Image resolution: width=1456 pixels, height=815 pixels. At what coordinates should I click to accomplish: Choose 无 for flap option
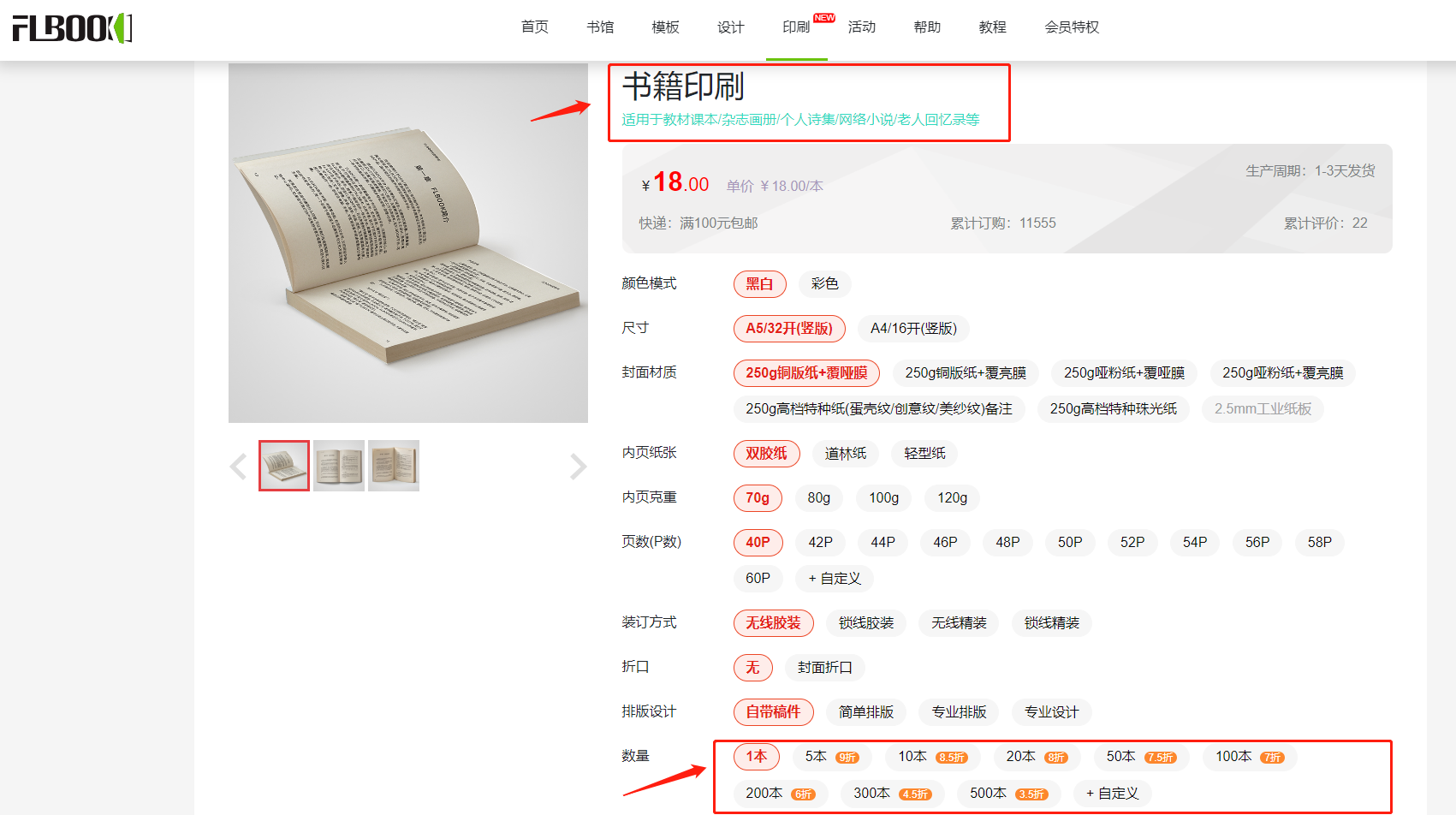click(752, 668)
